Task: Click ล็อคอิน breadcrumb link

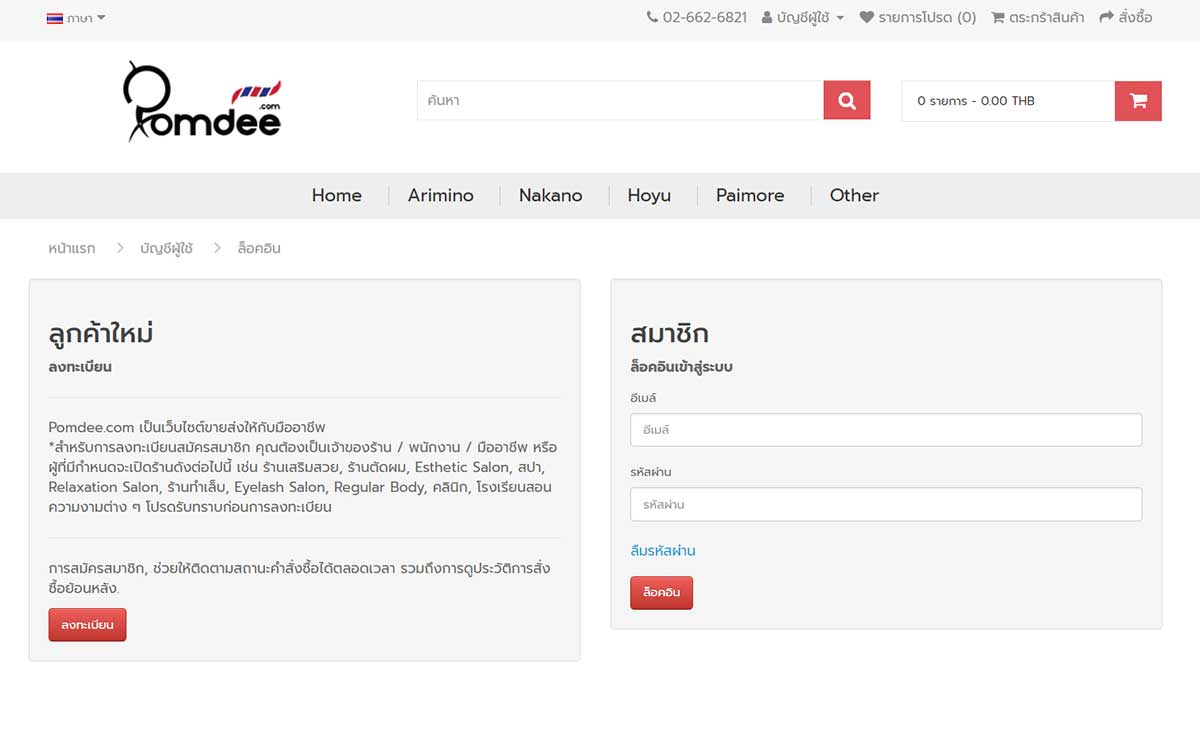Action: [259, 248]
